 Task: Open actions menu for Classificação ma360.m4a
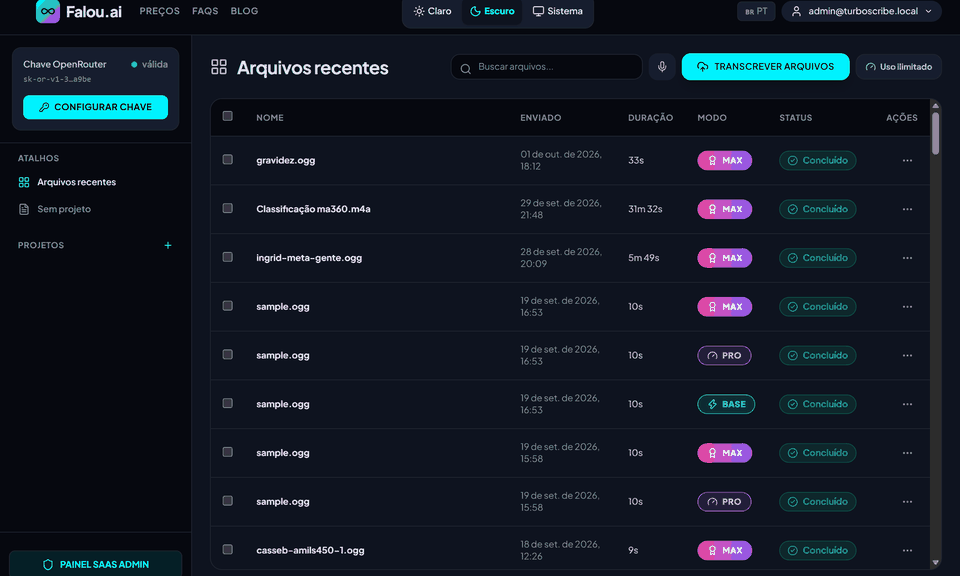point(907,209)
